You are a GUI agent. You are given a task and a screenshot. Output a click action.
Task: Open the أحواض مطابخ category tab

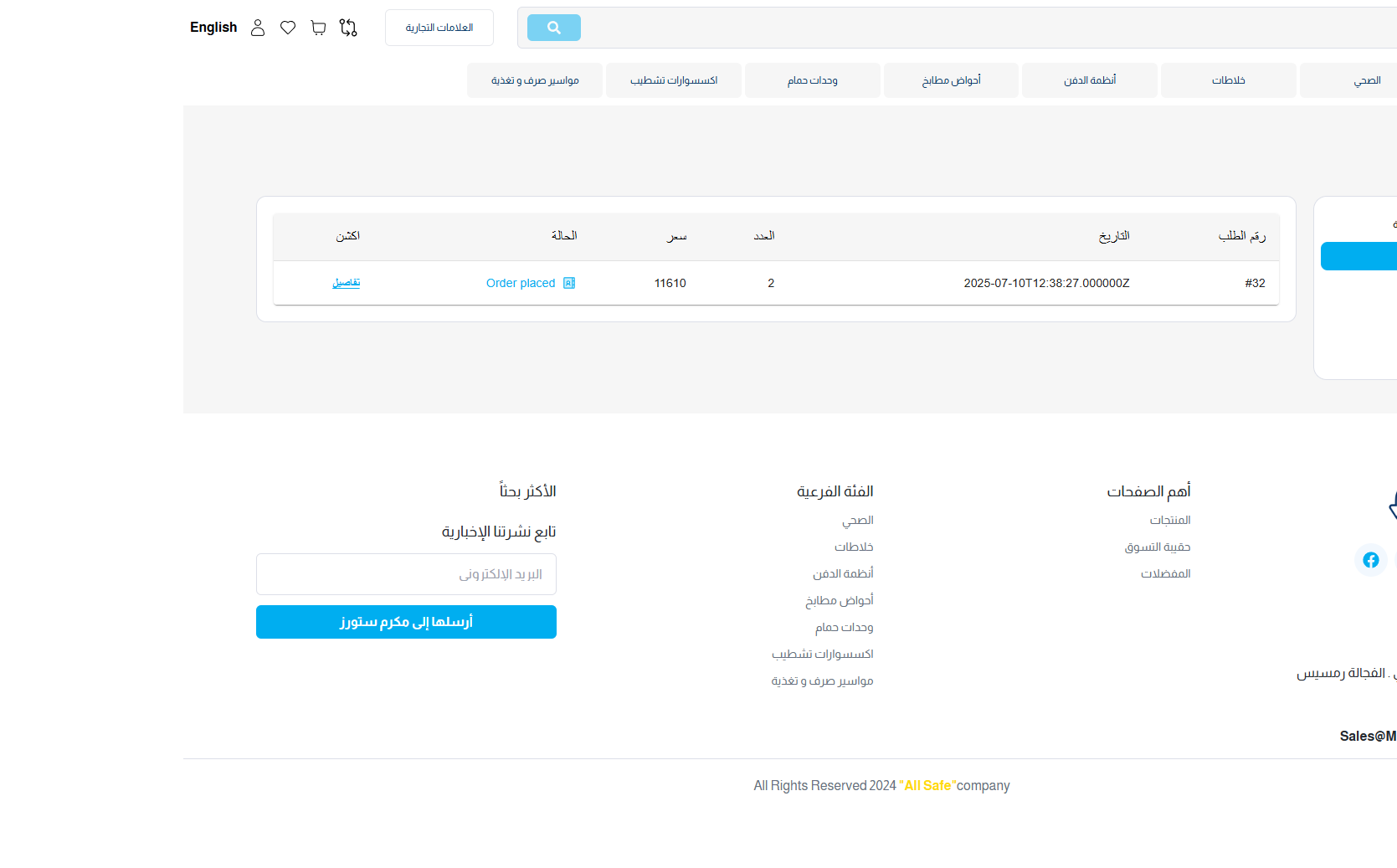coord(951,80)
